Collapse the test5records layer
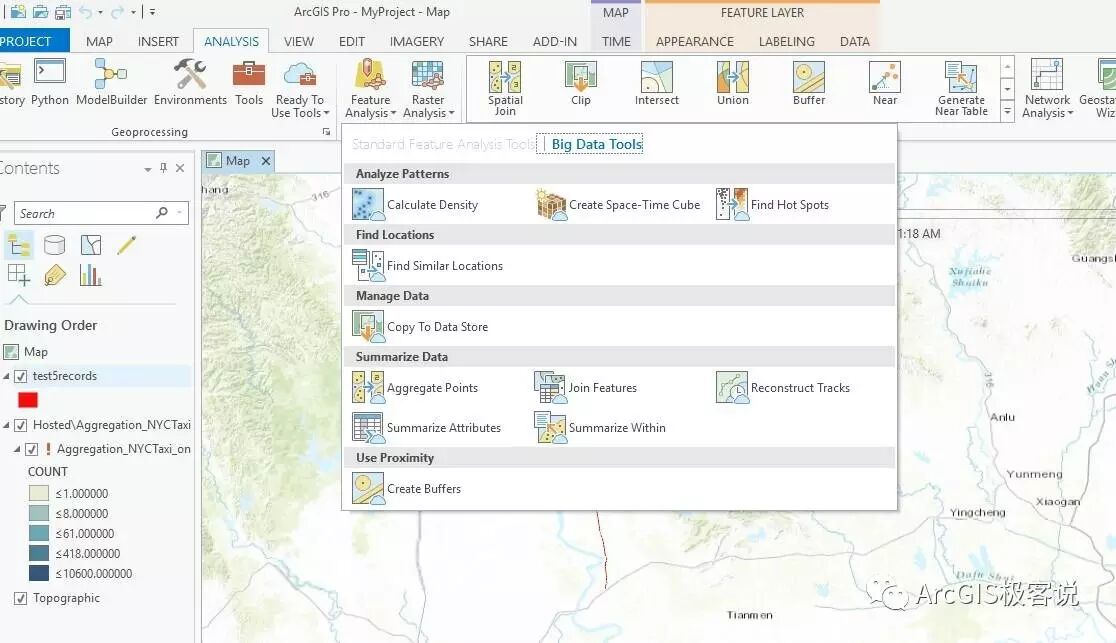The image size is (1116, 643). point(6,376)
